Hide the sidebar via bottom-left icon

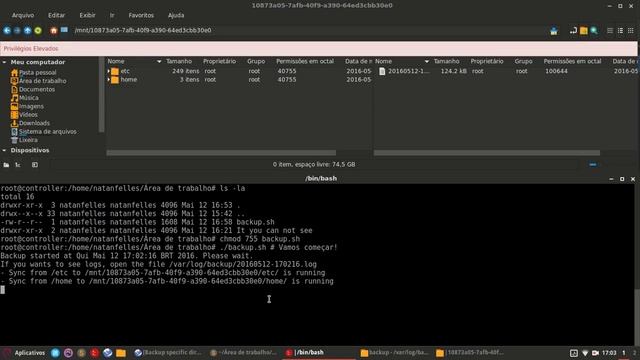35,165
